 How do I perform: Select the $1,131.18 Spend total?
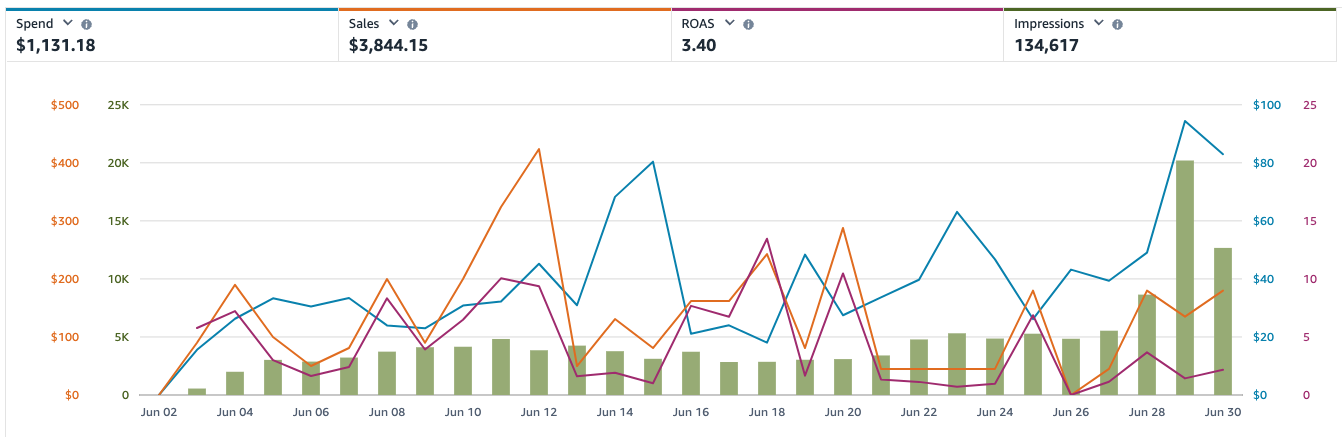[56, 45]
